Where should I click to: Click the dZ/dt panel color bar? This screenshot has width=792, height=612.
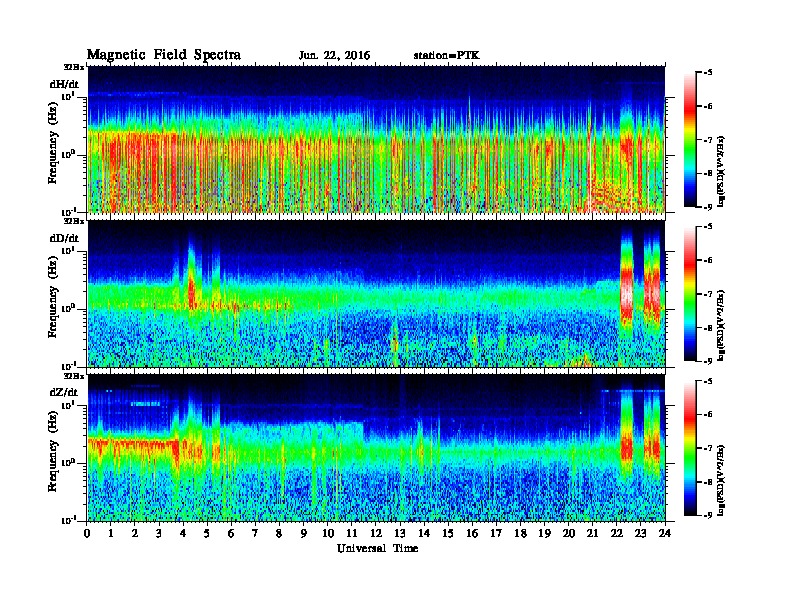point(689,448)
